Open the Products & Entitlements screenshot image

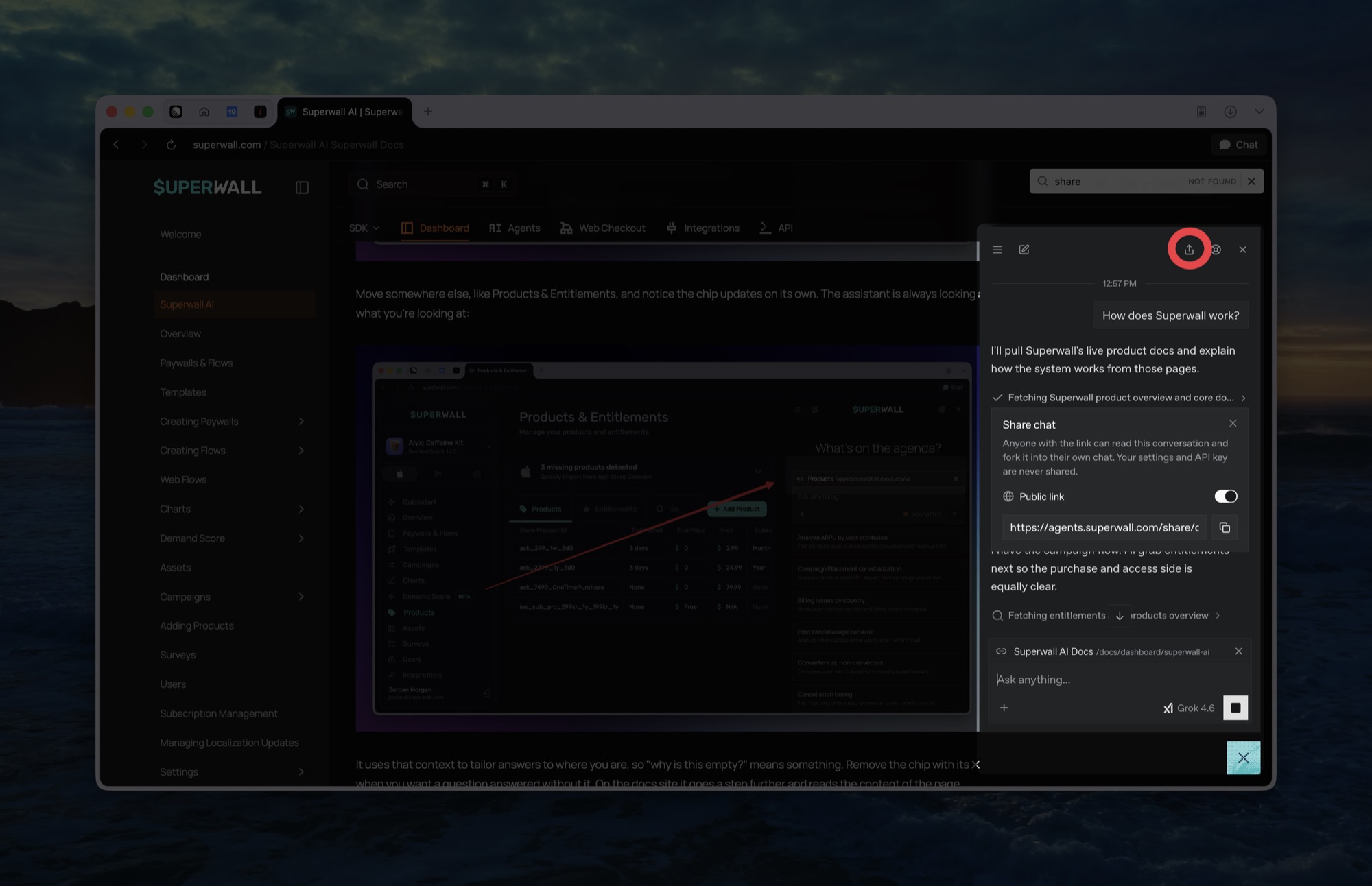(667, 539)
